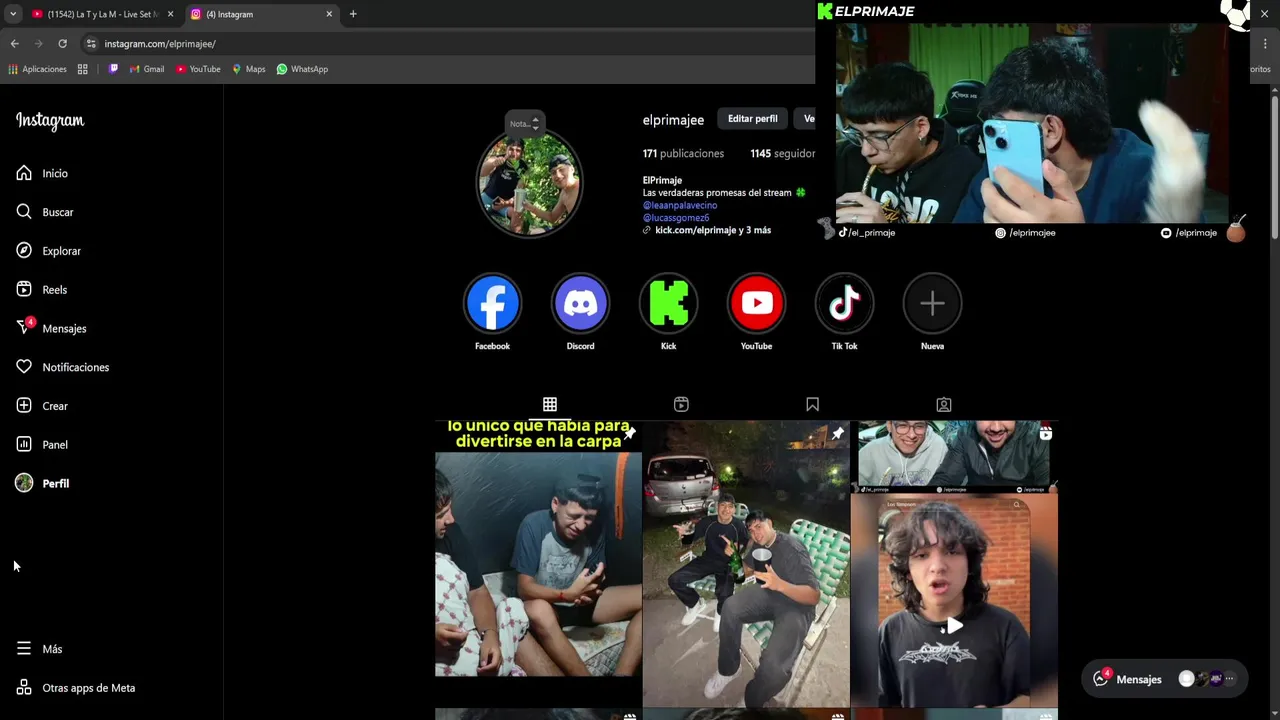Open the Aplicaciones bookmark
Viewport: 1280px width, 720px height.
(x=37, y=69)
